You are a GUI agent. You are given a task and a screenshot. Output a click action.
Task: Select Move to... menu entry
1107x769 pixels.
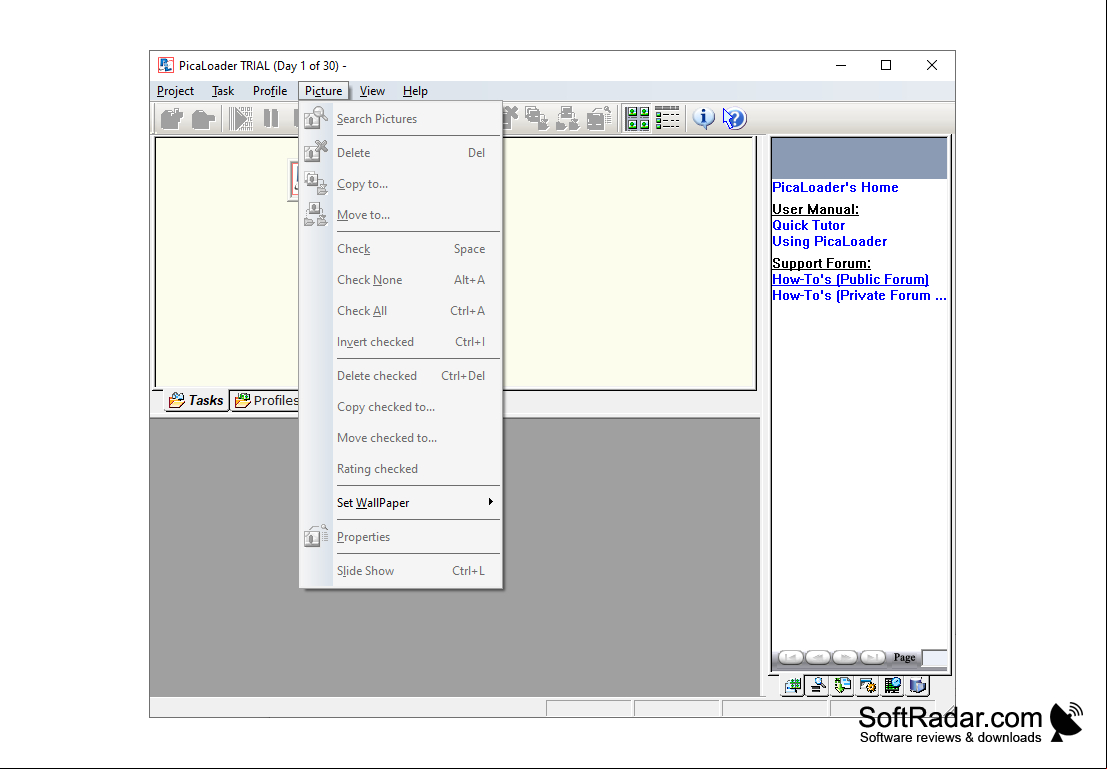point(401,215)
